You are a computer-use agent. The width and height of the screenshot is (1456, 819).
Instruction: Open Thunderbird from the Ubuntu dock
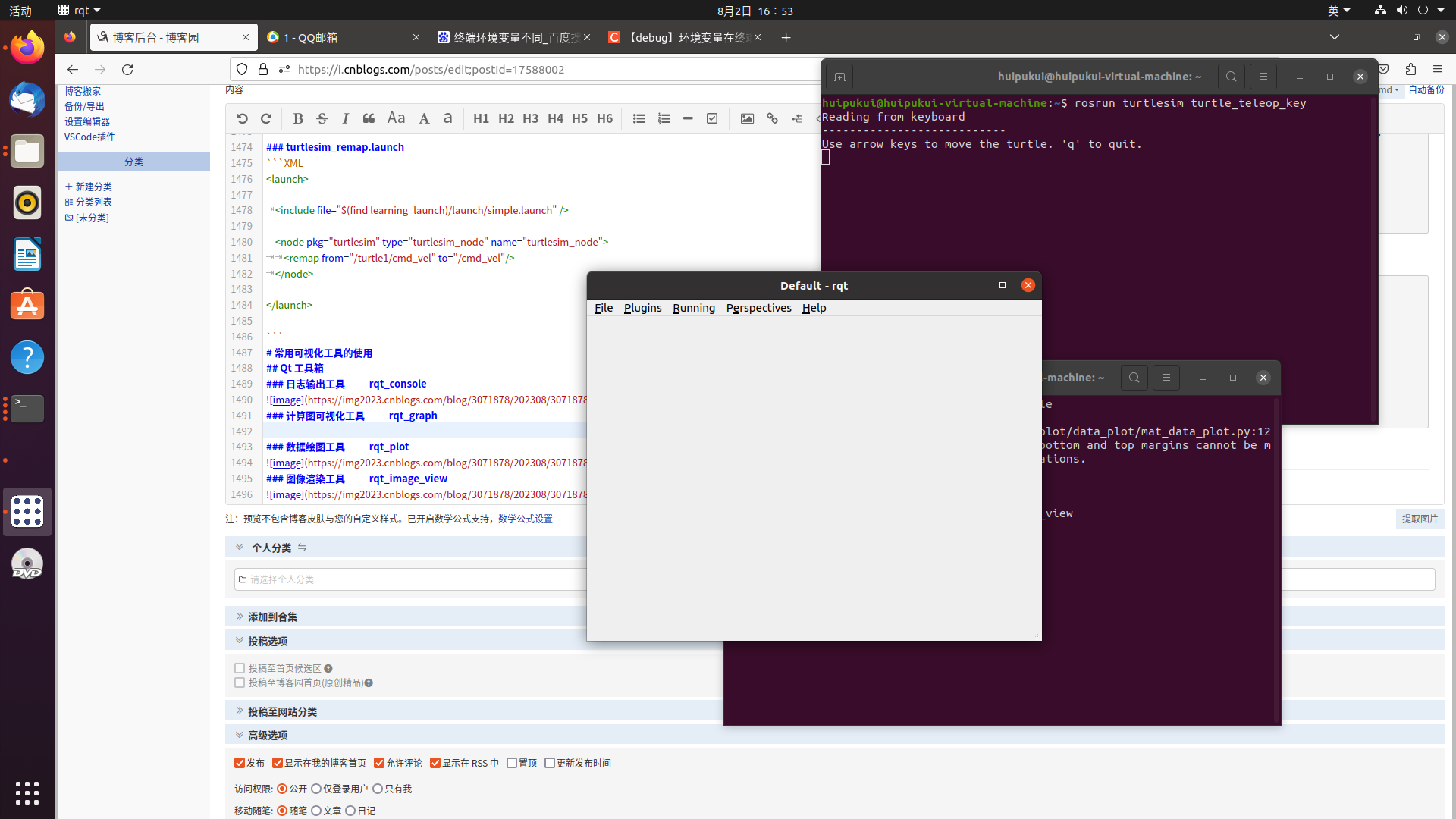pos(27,99)
